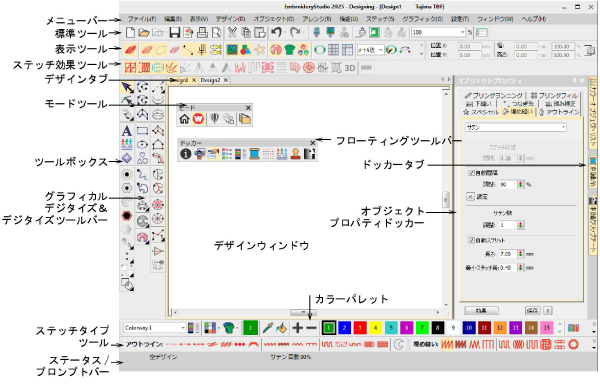Select red color swatch 3

[360, 328]
